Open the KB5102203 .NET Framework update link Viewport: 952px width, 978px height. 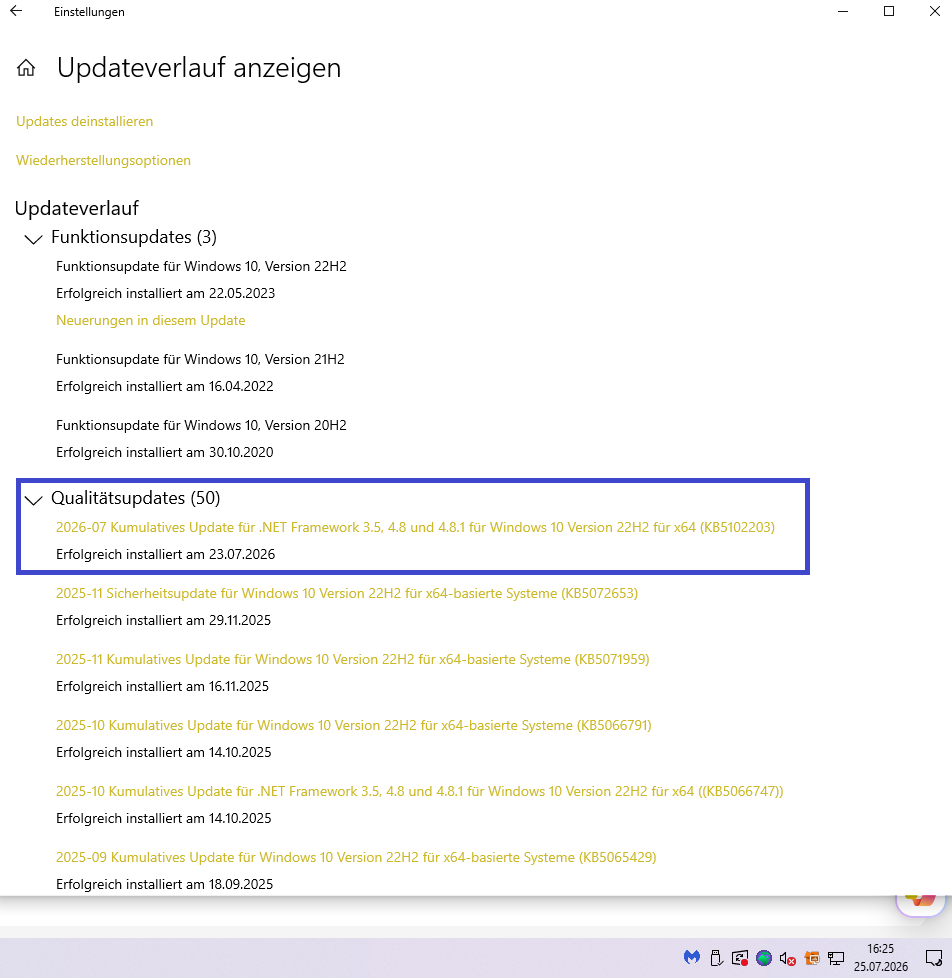pyautogui.click(x=415, y=527)
